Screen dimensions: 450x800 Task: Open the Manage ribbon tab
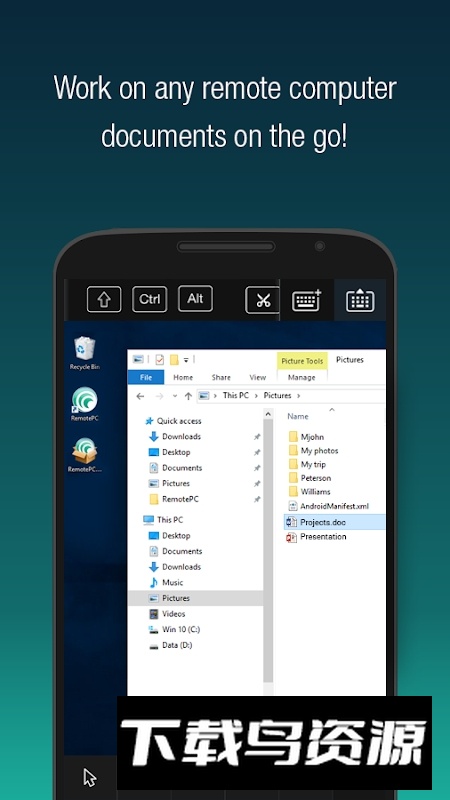pos(302,377)
